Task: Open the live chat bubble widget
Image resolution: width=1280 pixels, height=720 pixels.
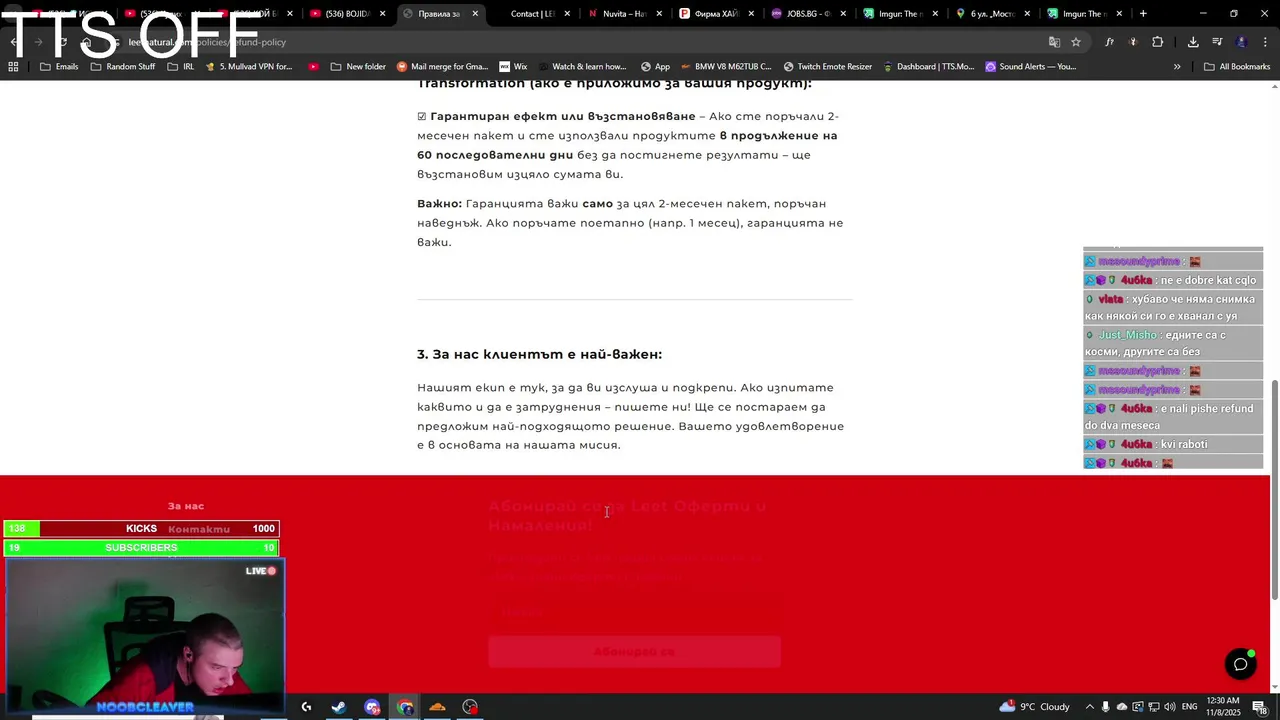Action: 1241,664
